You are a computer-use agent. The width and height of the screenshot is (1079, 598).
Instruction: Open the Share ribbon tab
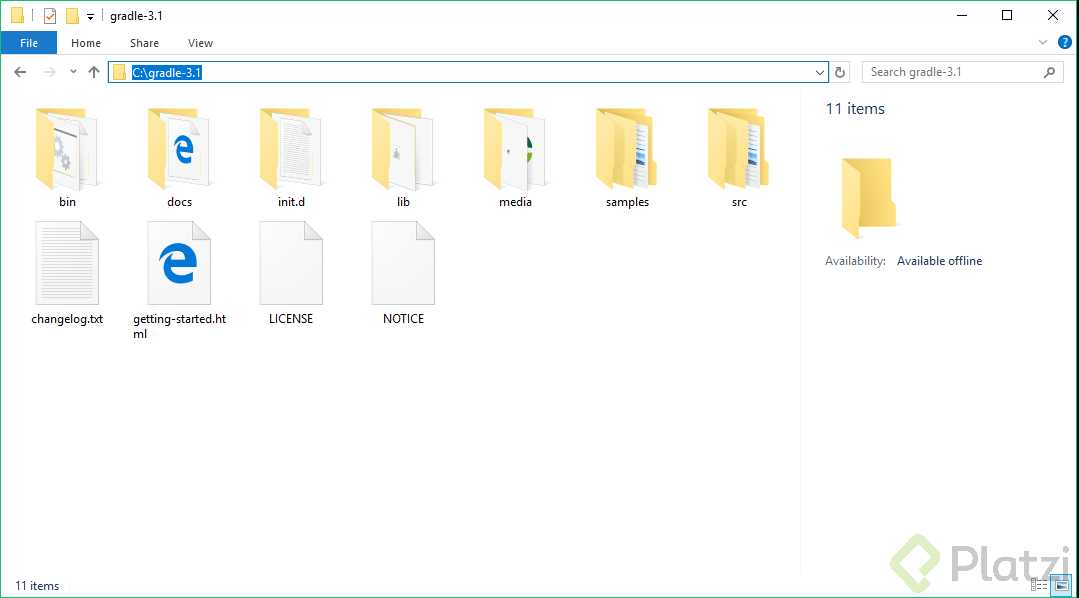pos(145,43)
